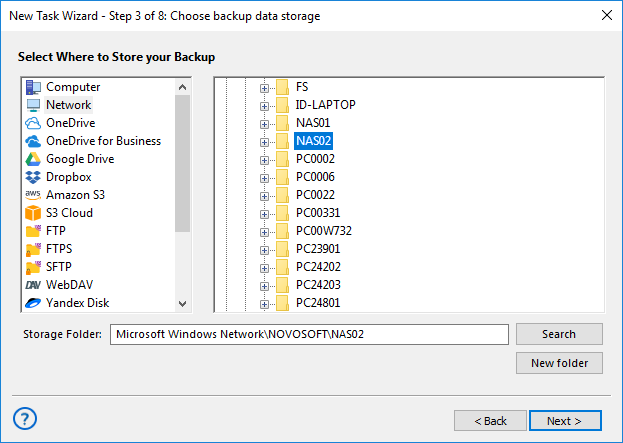Click the SFTP folder icon
This screenshot has height=443, width=623.
(x=33, y=267)
